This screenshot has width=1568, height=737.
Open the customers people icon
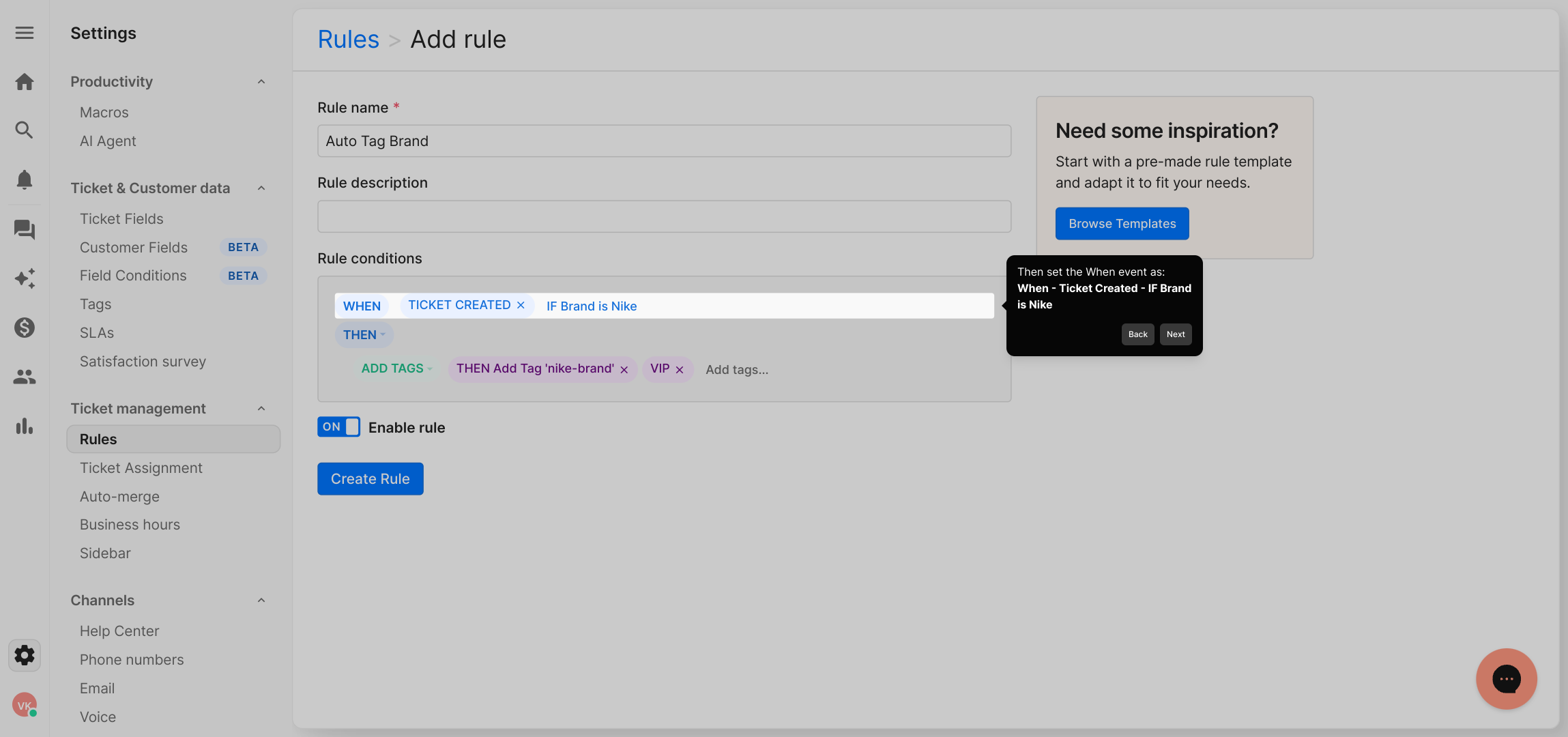point(25,377)
